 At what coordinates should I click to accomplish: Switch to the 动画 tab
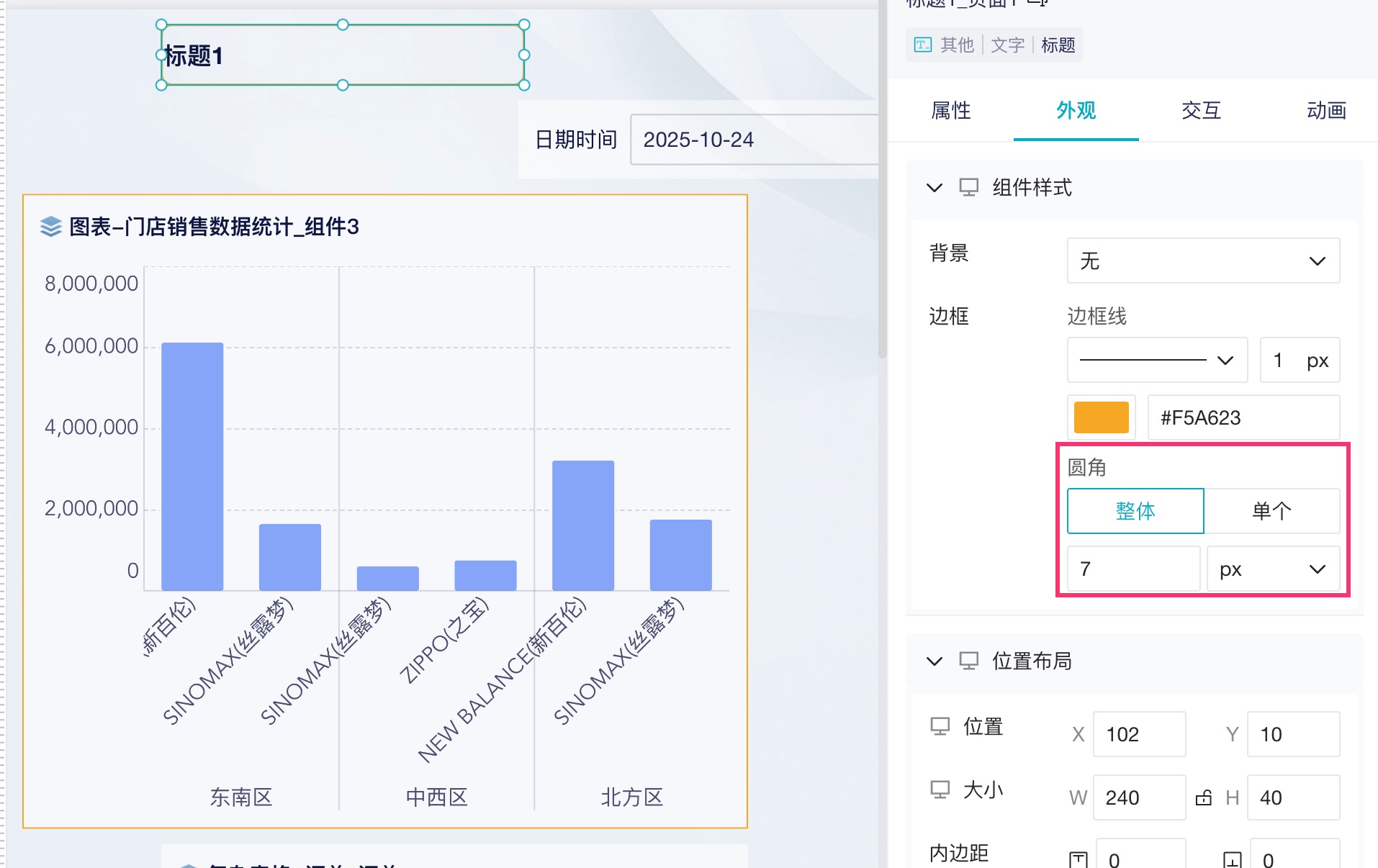coord(1326,110)
